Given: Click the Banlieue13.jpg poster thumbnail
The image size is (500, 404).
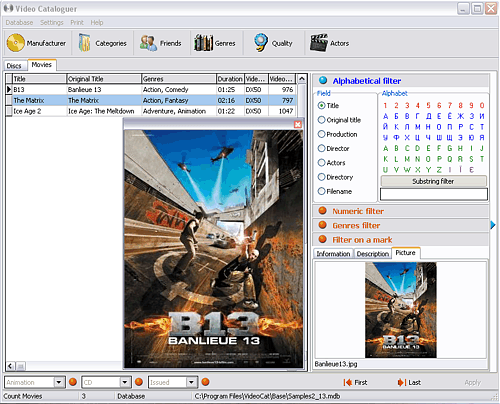Looking at the screenshot, I should pyautogui.click(x=401, y=310).
